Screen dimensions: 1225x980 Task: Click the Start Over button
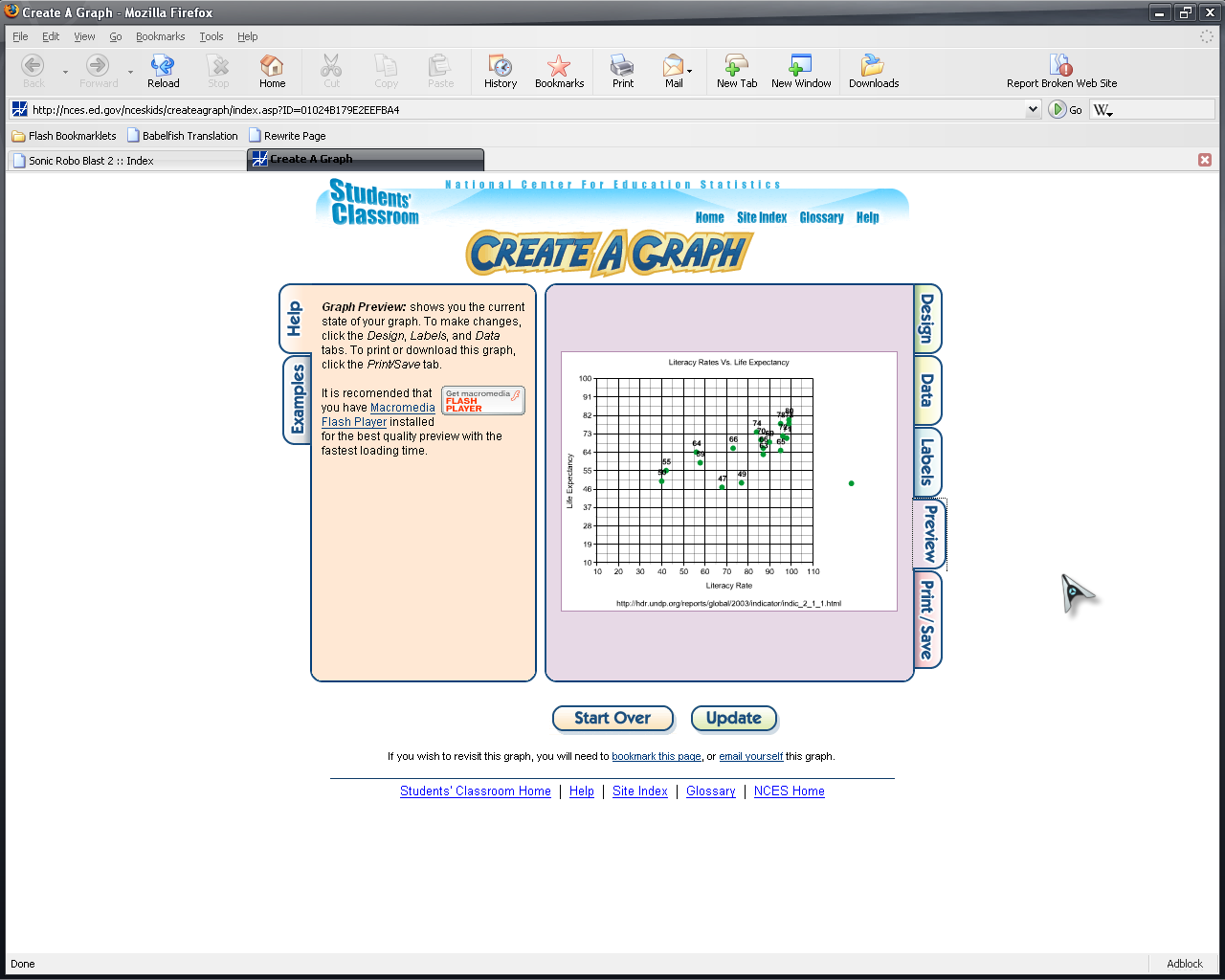(612, 718)
